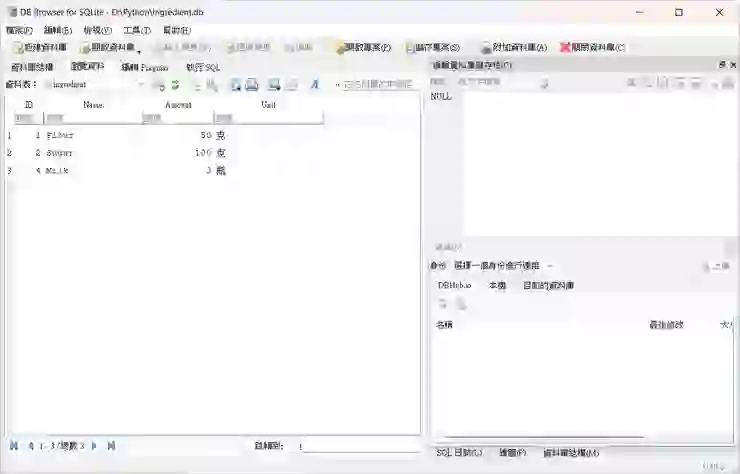Viewport: 740px width, 474px height.
Task: Click the save table as icon
Action: (235, 85)
